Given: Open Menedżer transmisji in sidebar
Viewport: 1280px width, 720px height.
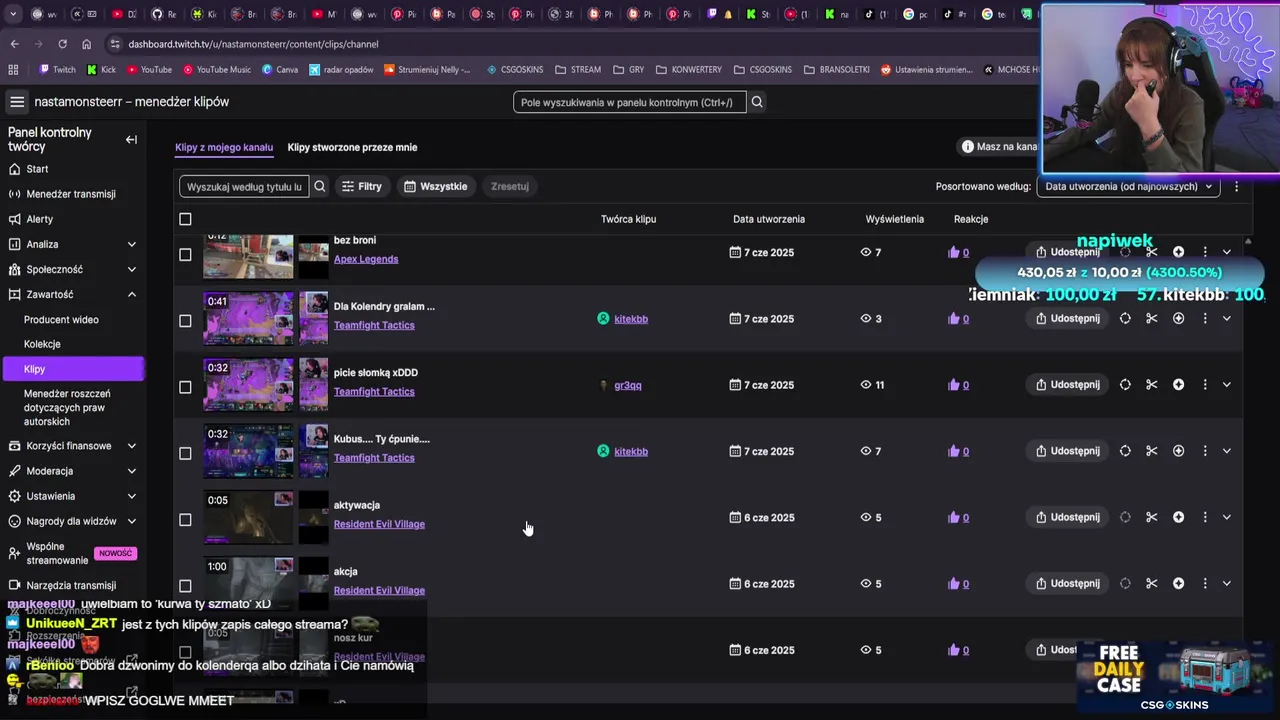Looking at the screenshot, I should [x=72, y=194].
